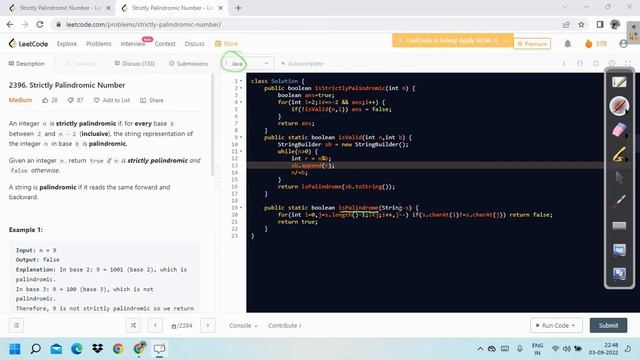Viewport: 640px width, 360px height.
Task: Toggle Autocomplete option
Action: (x=302, y=64)
